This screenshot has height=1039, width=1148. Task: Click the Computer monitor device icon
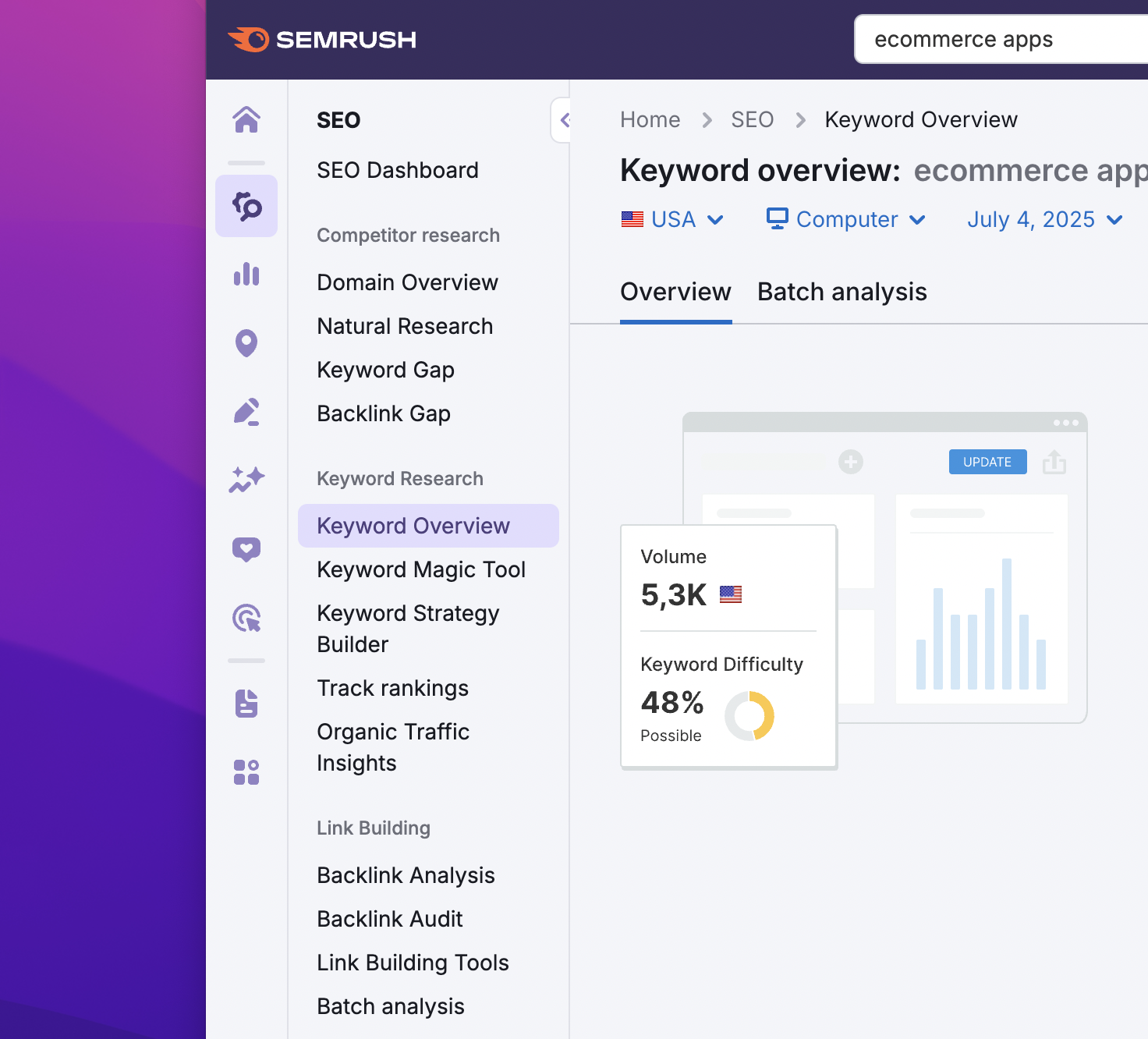778,218
